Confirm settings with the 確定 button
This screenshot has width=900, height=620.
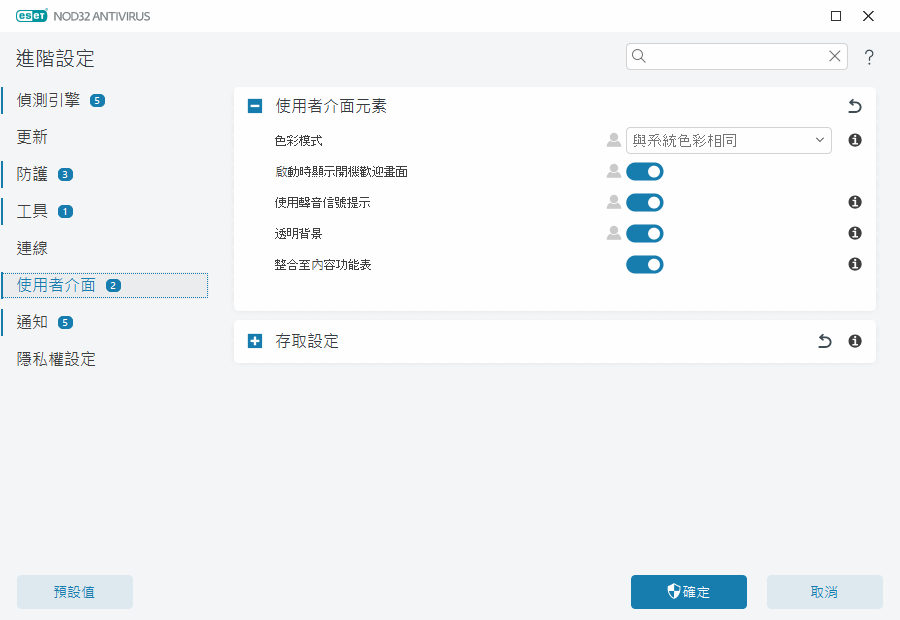688,592
